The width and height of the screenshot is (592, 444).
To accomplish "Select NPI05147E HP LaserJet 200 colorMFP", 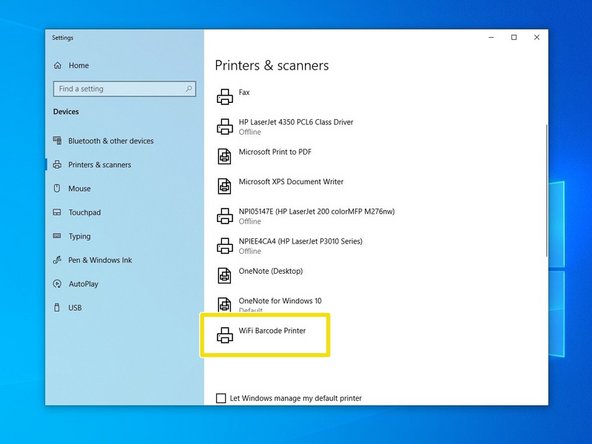I will pyautogui.click(x=316, y=211).
